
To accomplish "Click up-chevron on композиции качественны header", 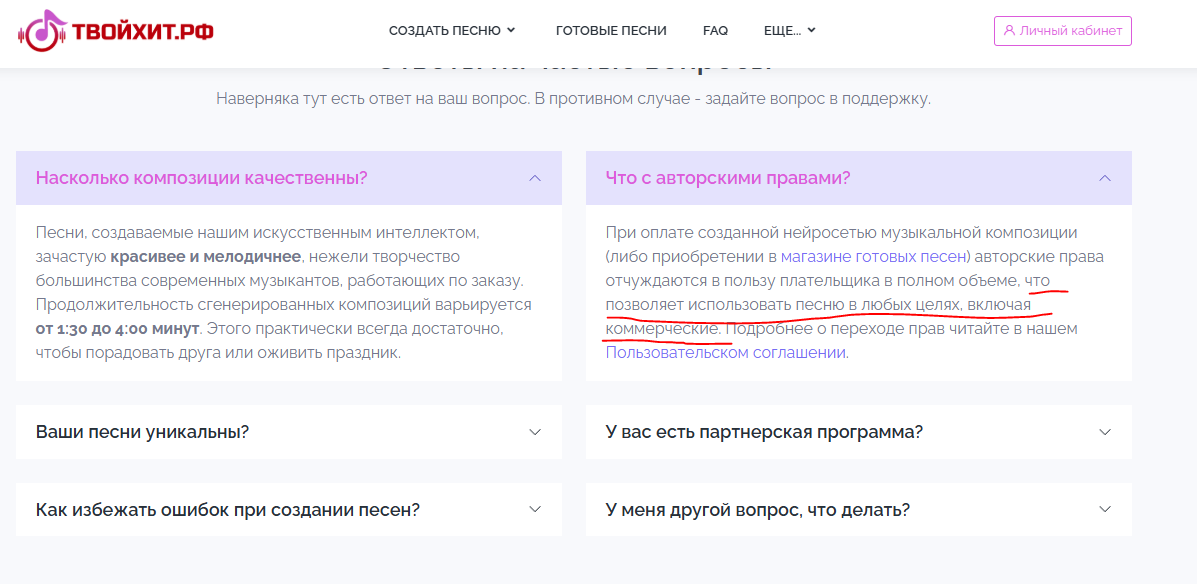I will click(x=535, y=178).
